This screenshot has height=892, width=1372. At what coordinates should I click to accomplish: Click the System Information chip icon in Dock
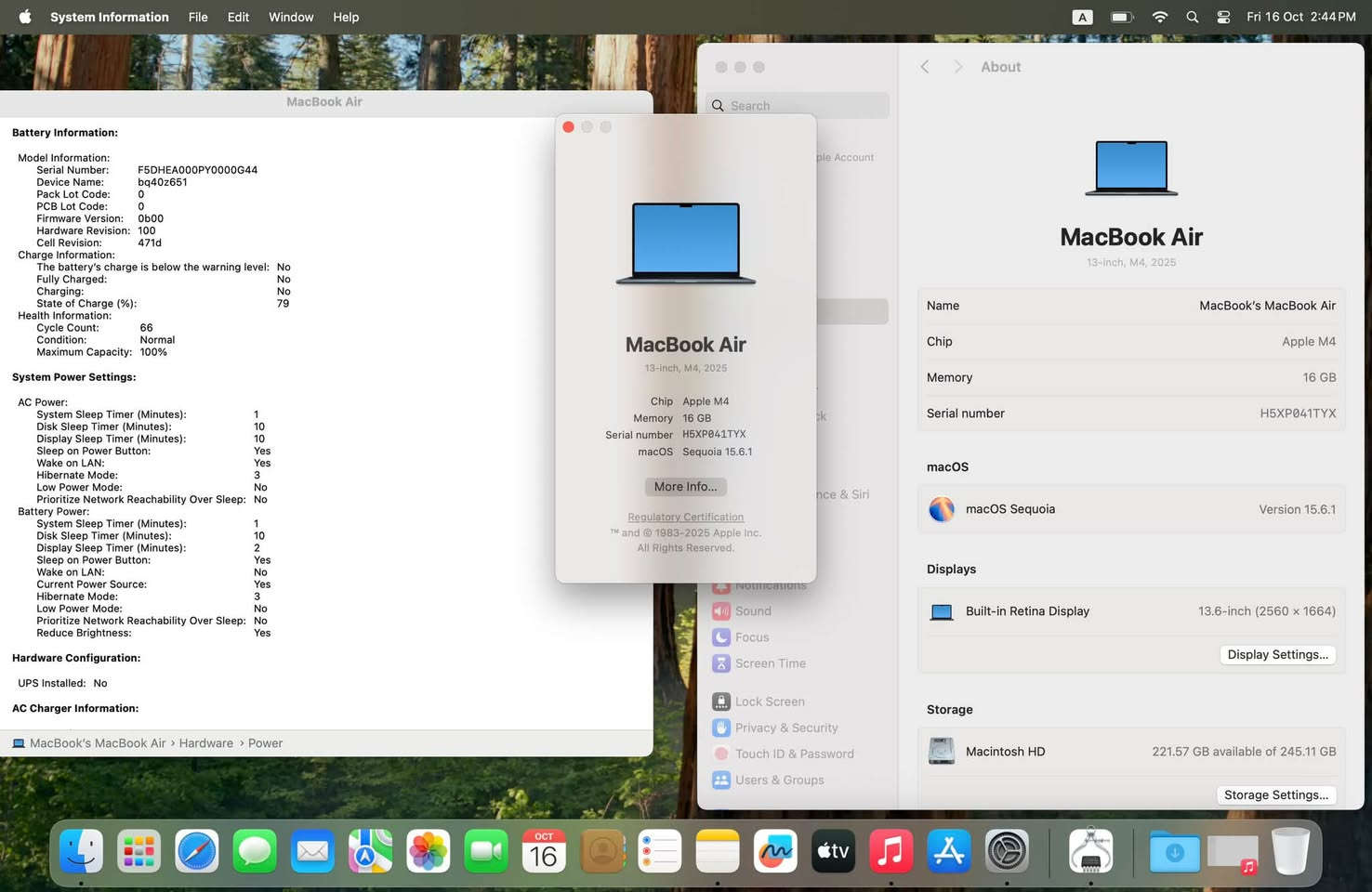coord(1091,851)
